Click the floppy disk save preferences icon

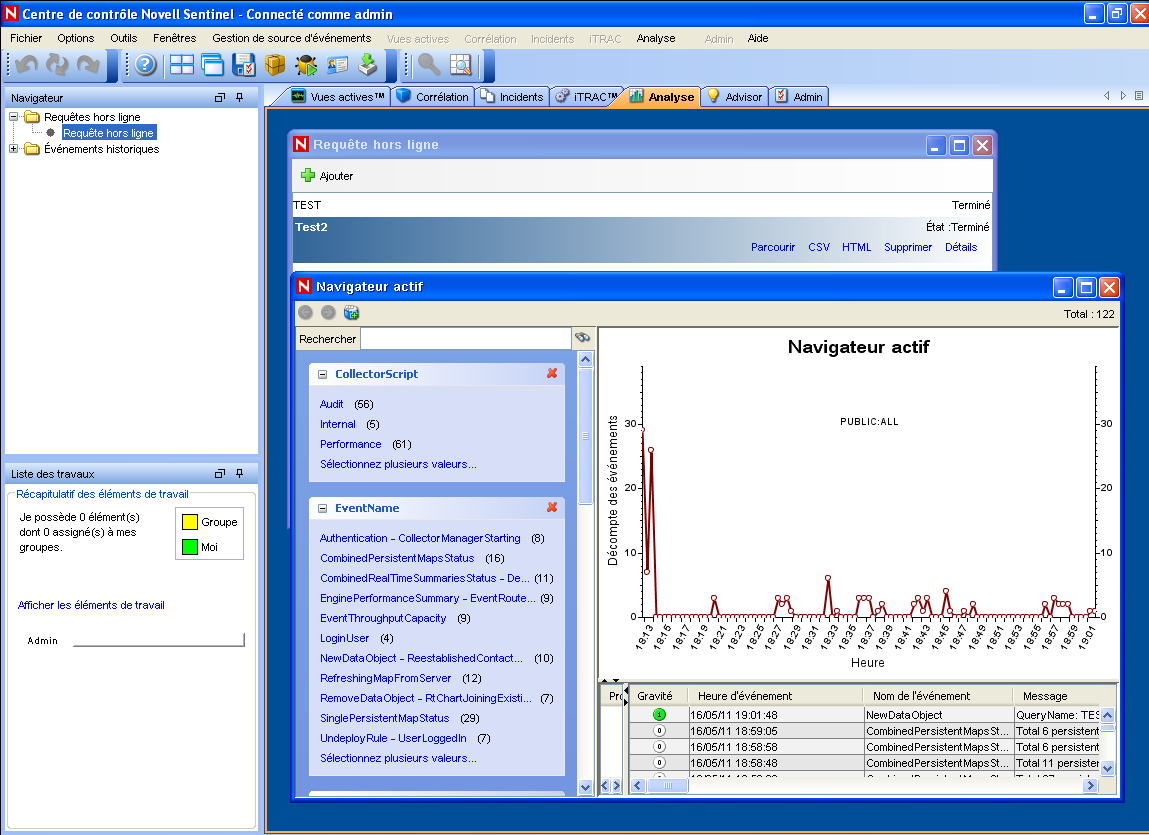[x=243, y=65]
